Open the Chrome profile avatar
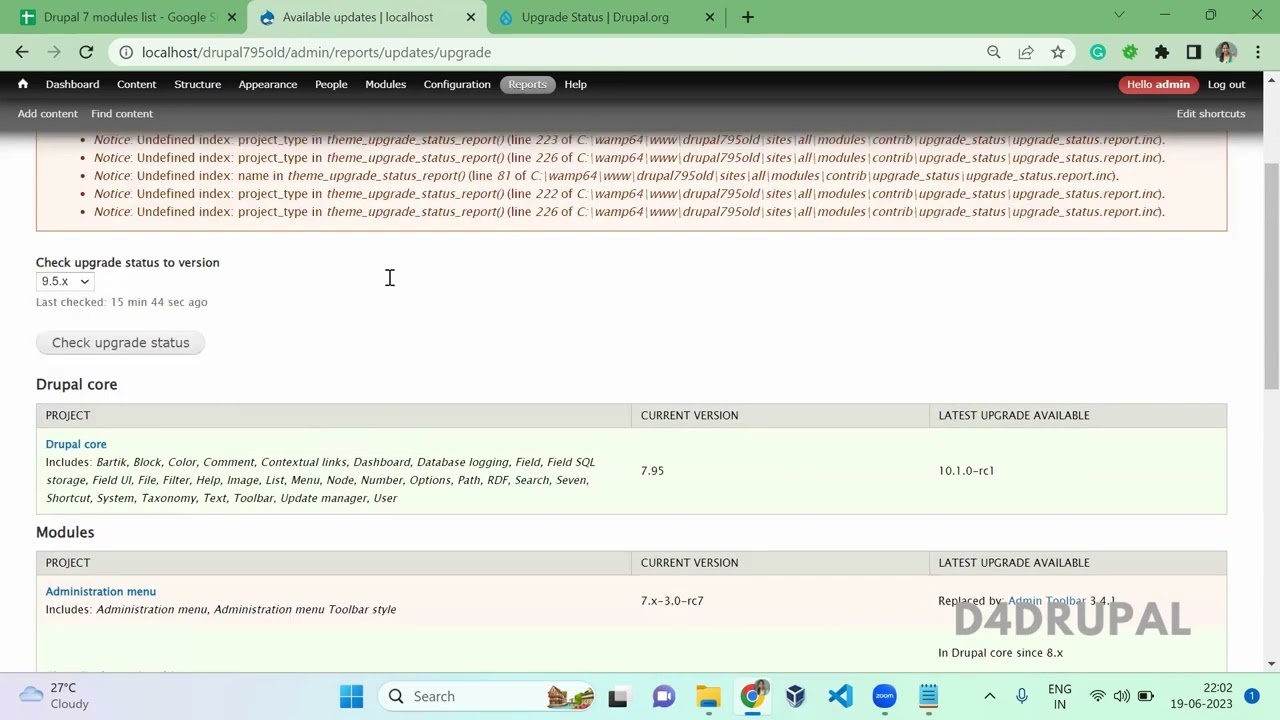This screenshot has height=720, width=1280. click(1226, 52)
